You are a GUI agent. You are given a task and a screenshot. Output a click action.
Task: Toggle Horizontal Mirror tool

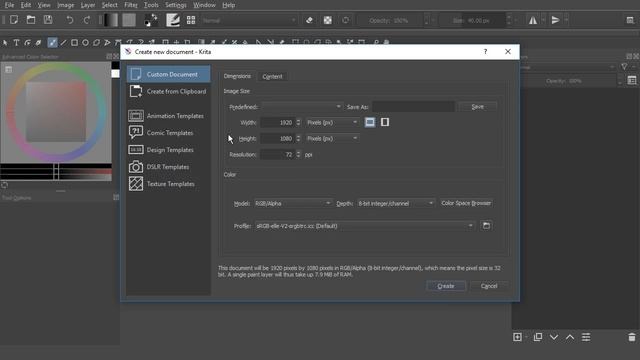(533, 20)
